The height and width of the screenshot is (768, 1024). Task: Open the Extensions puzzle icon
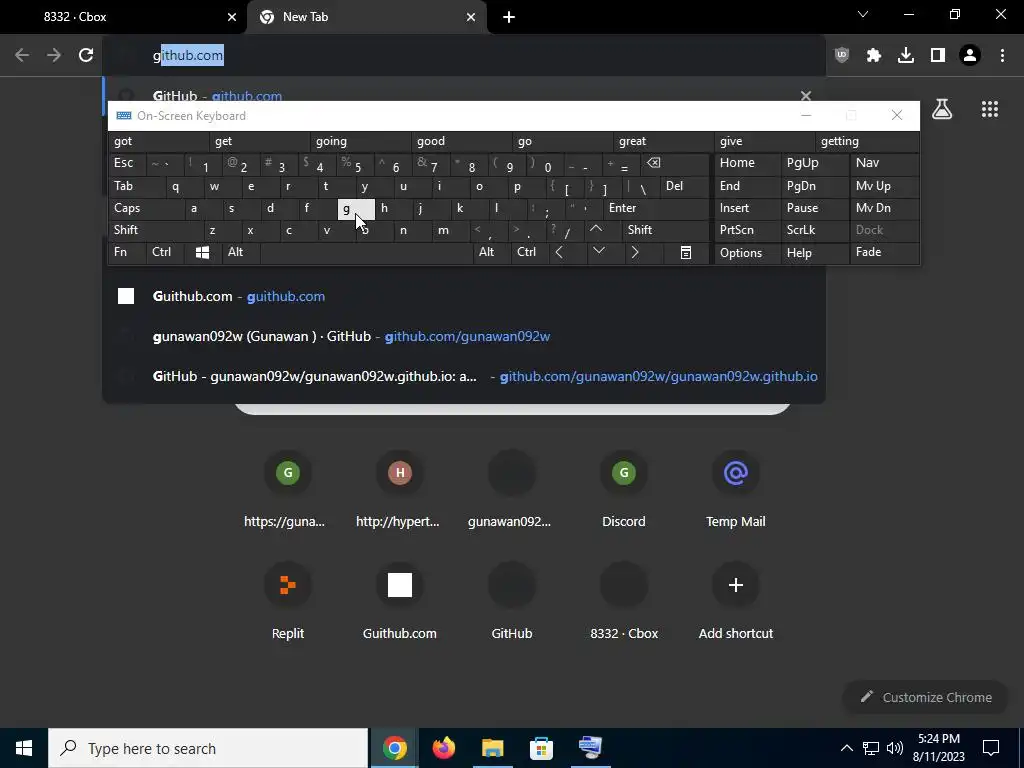[x=874, y=55]
